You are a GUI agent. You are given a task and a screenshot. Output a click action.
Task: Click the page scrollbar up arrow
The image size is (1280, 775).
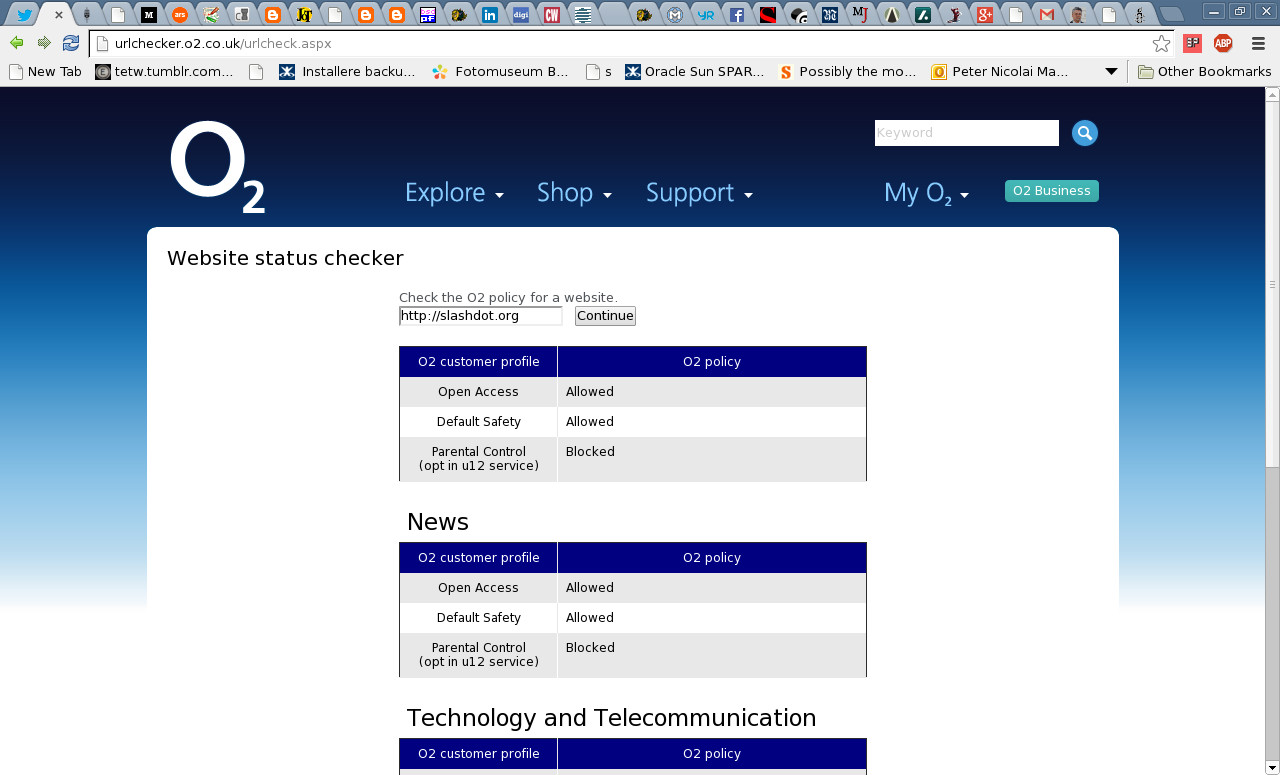pyautogui.click(x=1272, y=96)
